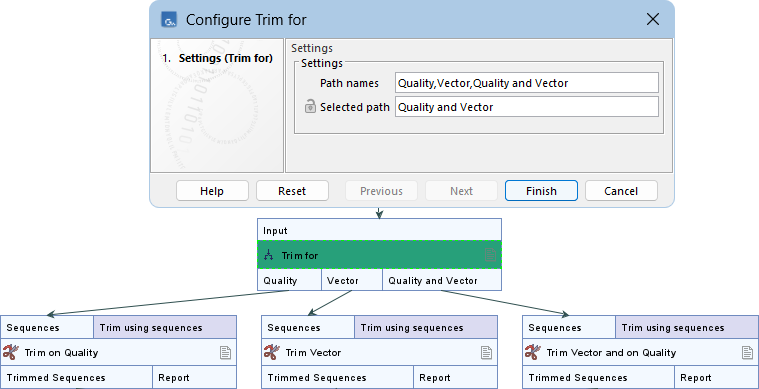
Task: Click Sequences input of Trim on Quality
Action: tap(47, 328)
